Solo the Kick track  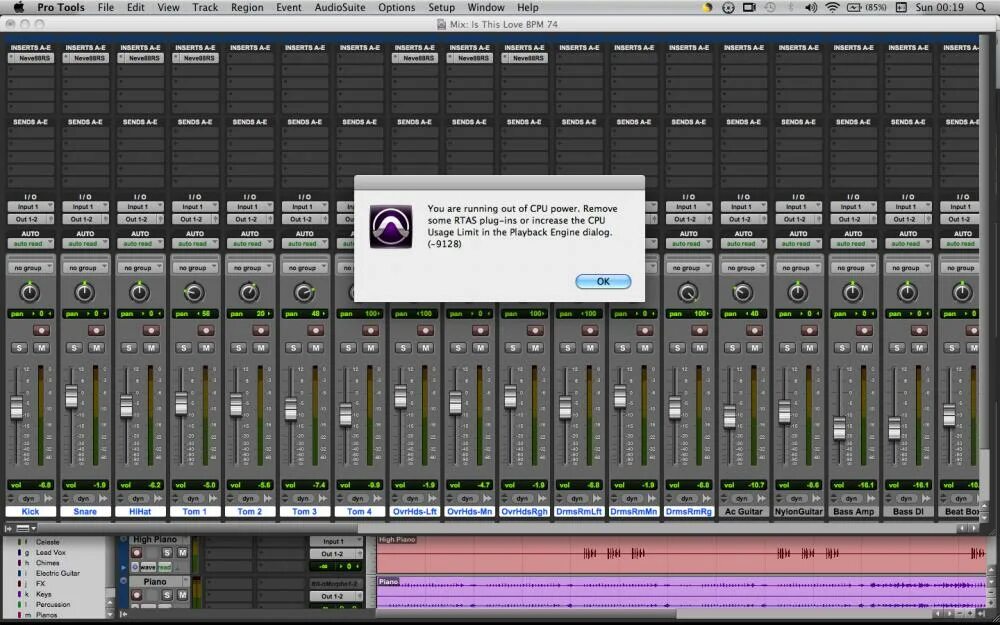[20, 348]
